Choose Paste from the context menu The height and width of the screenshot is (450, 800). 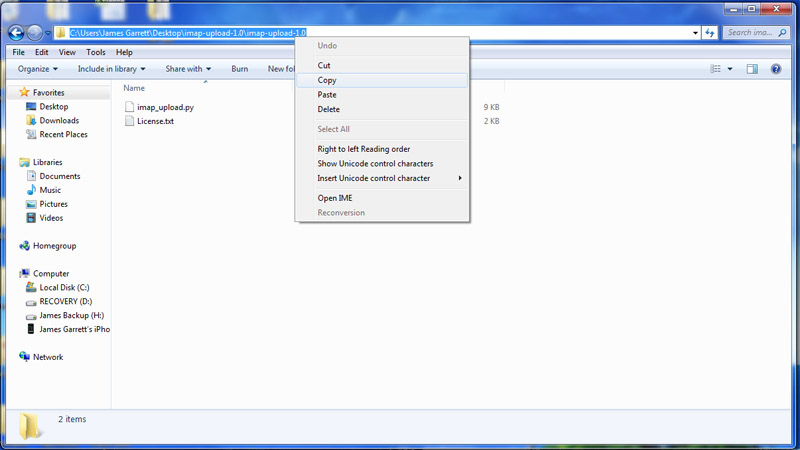pyautogui.click(x=382, y=94)
